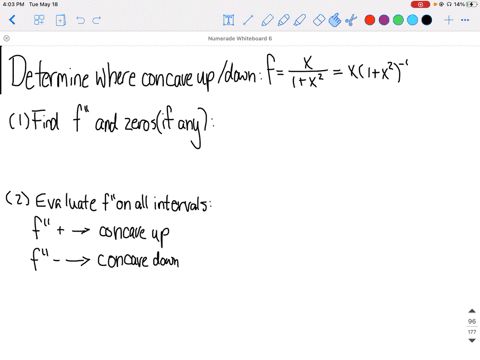480x360 pixels.
Task: Activate the hand finger-drawing tool
Action: click(335, 20)
